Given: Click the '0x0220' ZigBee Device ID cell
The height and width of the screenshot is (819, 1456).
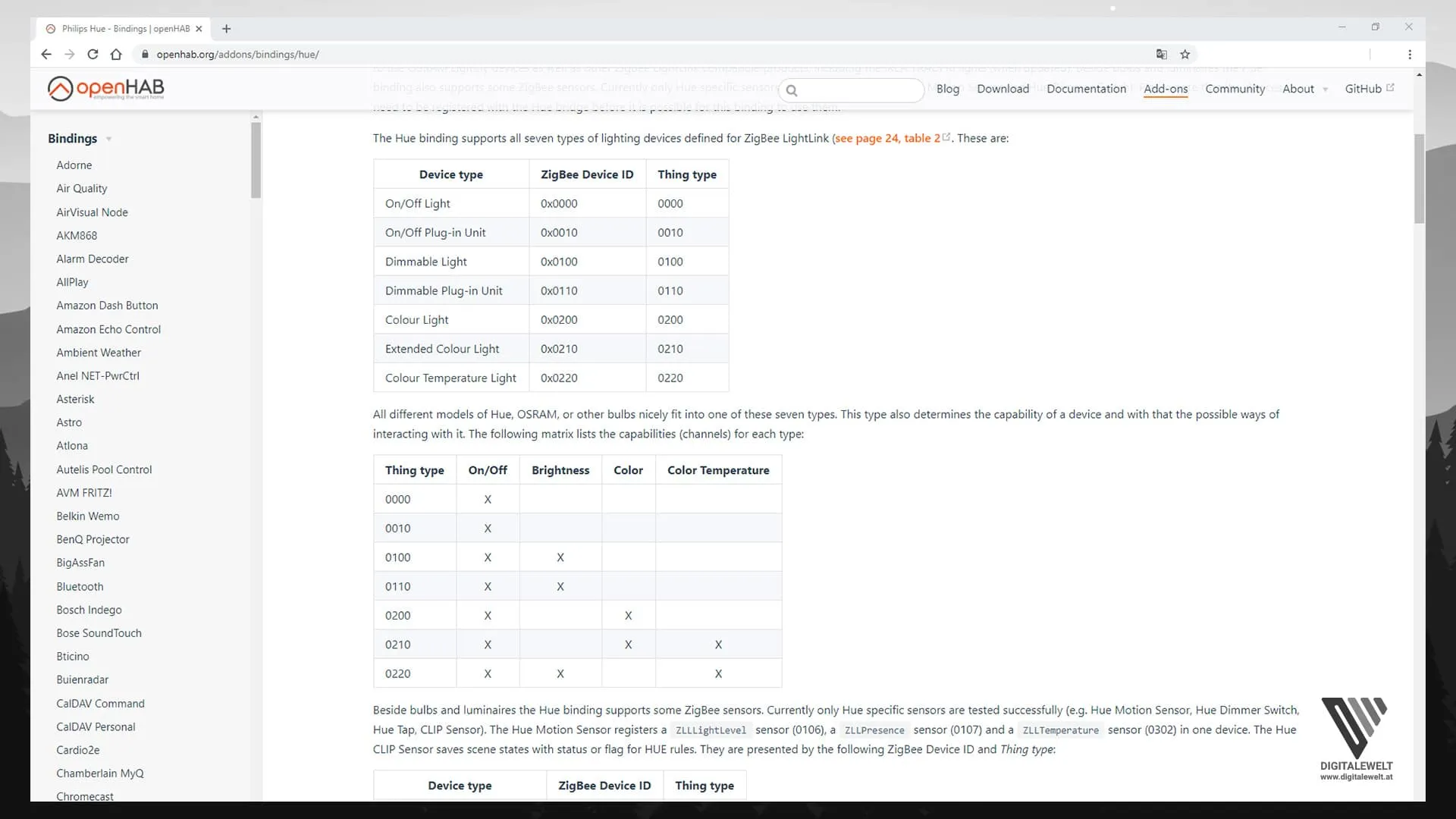Looking at the screenshot, I should pos(587,378).
